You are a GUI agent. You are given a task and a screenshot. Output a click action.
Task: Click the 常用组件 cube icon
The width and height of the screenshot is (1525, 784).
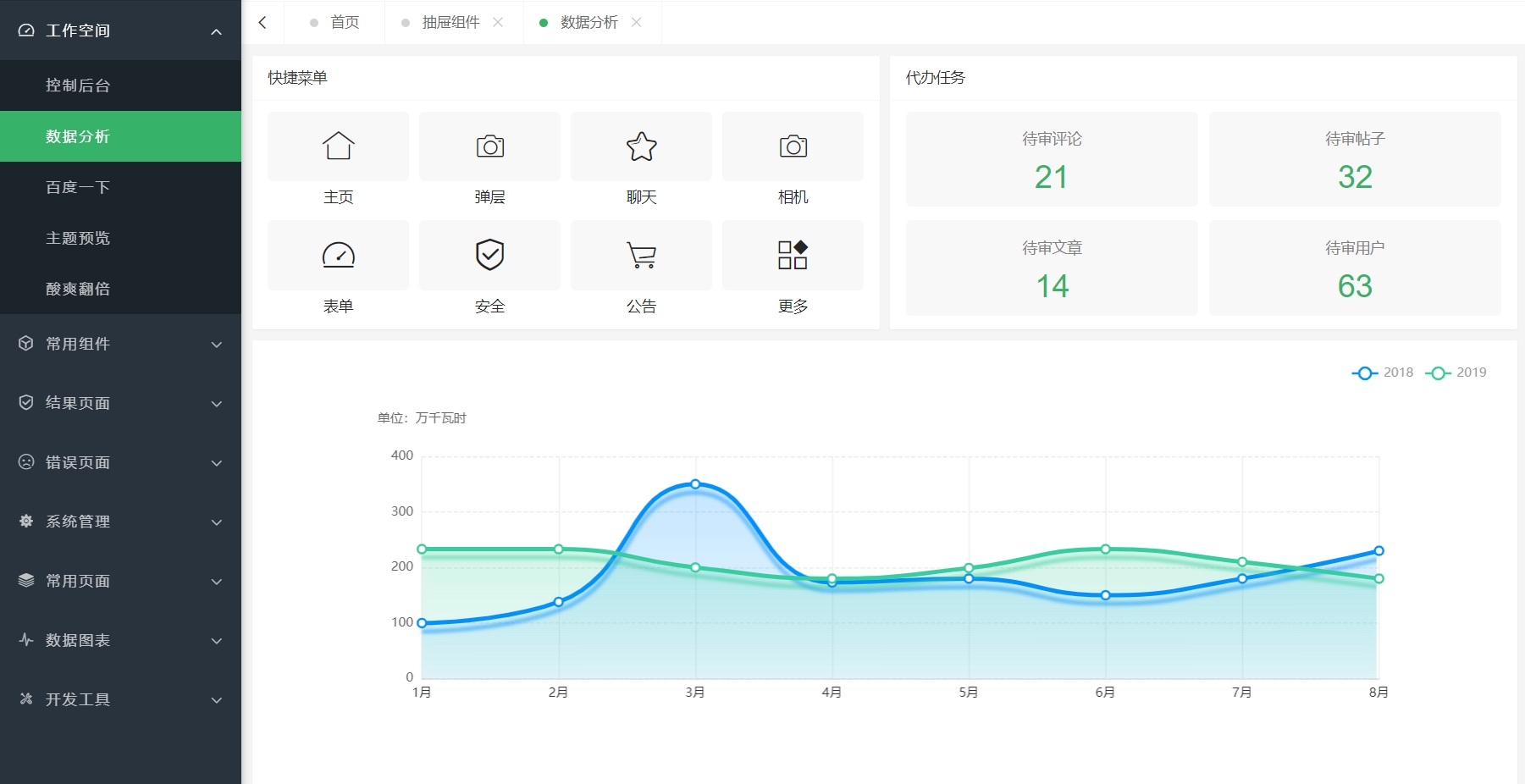click(x=26, y=344)
